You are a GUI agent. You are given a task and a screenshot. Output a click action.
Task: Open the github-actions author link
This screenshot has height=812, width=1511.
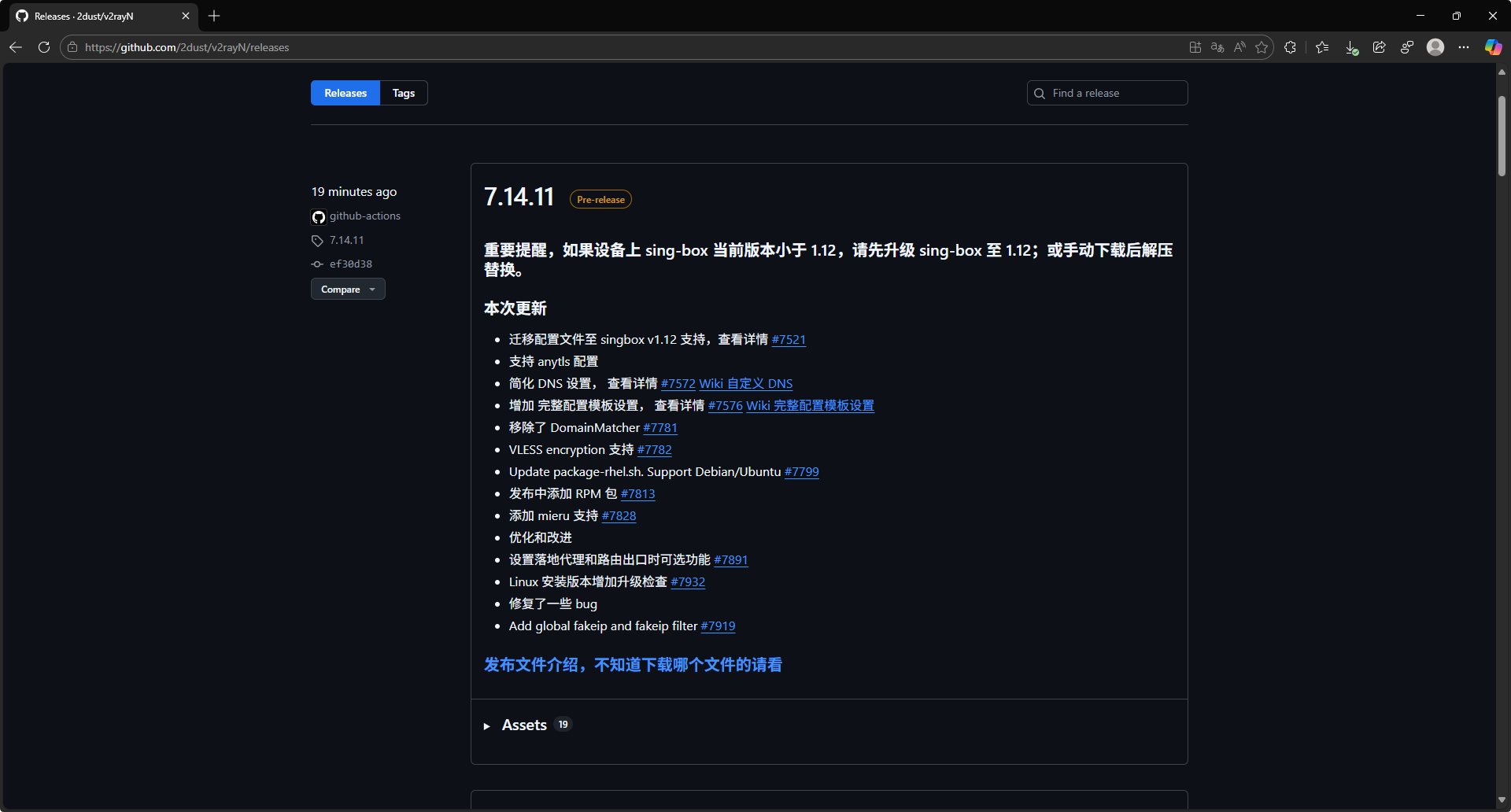(364, 216)
